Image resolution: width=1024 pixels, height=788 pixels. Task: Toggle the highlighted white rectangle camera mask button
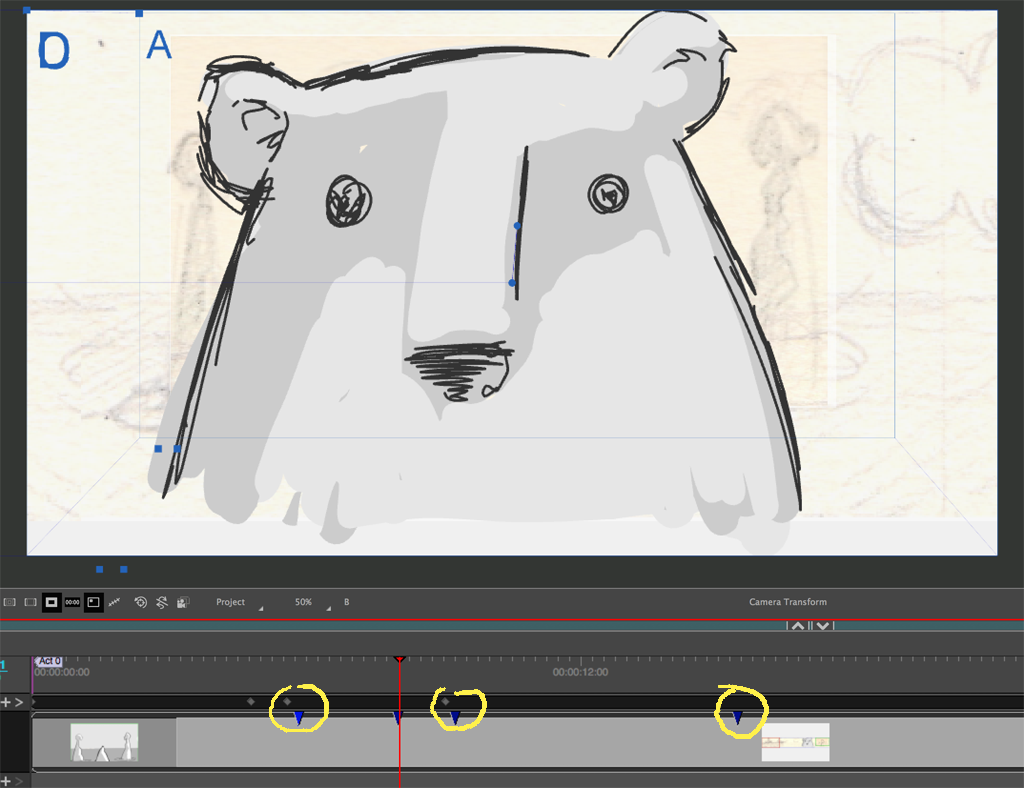click(51, 602)
